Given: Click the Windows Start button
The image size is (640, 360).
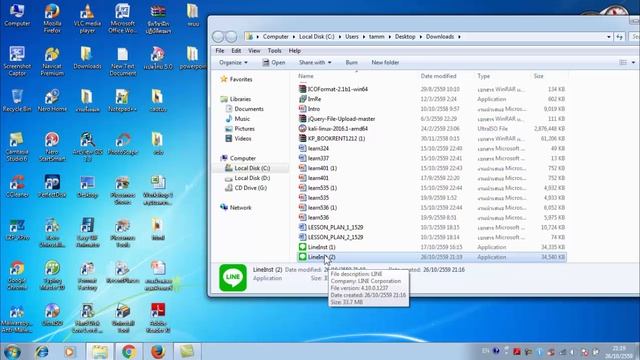Looking at the screenshot, I should tap(12, 351).
